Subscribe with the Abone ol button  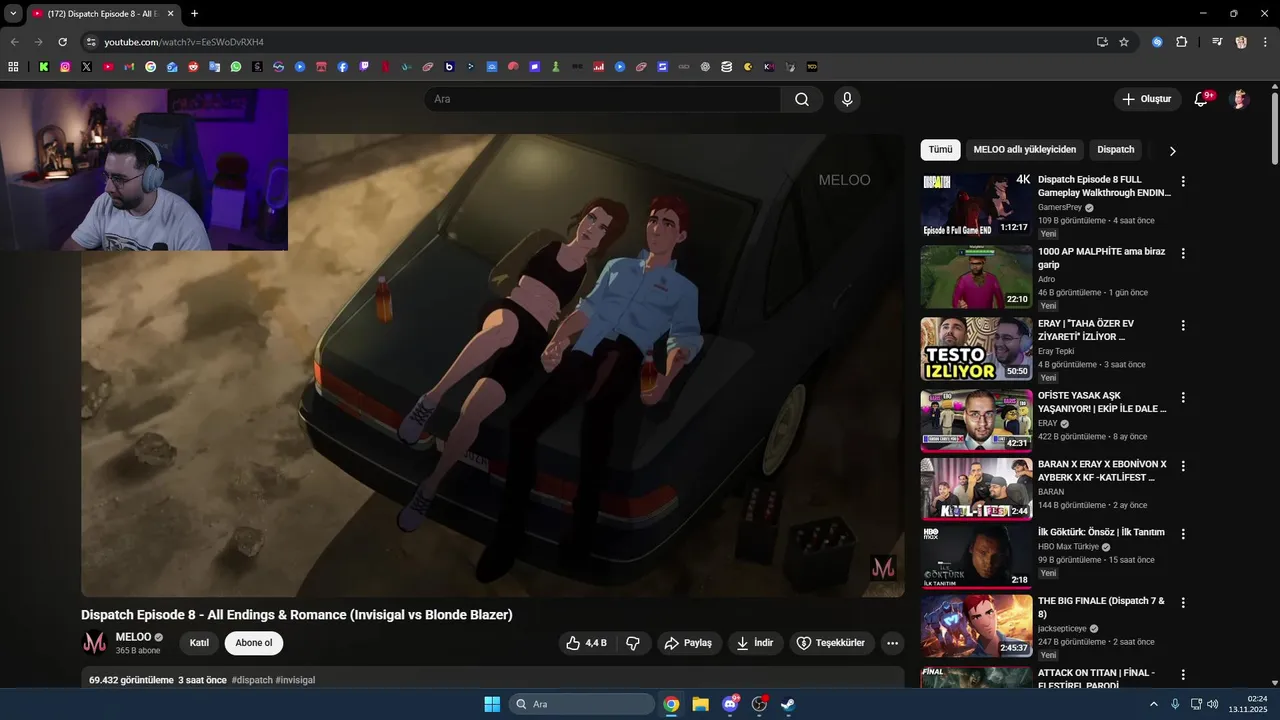[254, 643]
